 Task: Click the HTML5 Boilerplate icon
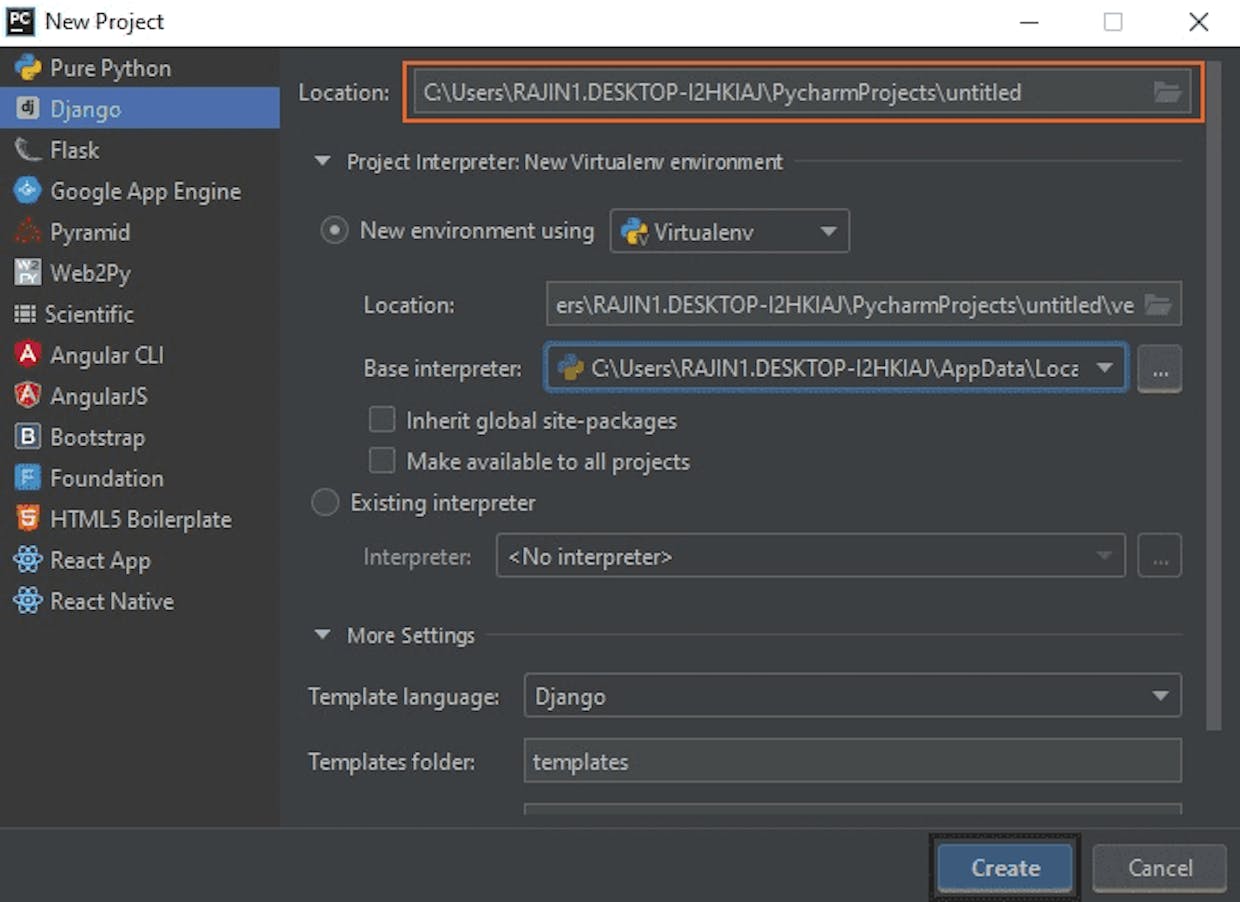pos(27,519)
